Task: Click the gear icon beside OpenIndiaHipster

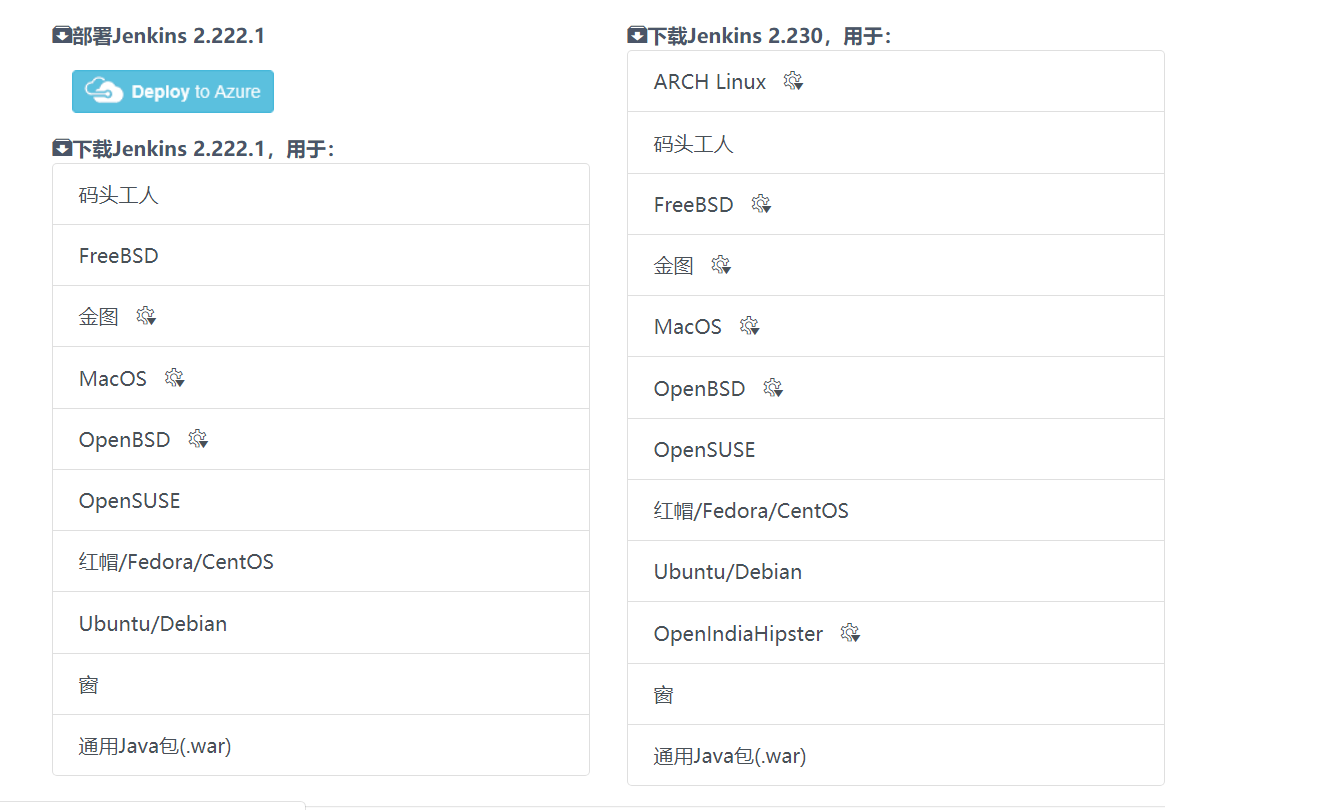Action: [850, 633]
